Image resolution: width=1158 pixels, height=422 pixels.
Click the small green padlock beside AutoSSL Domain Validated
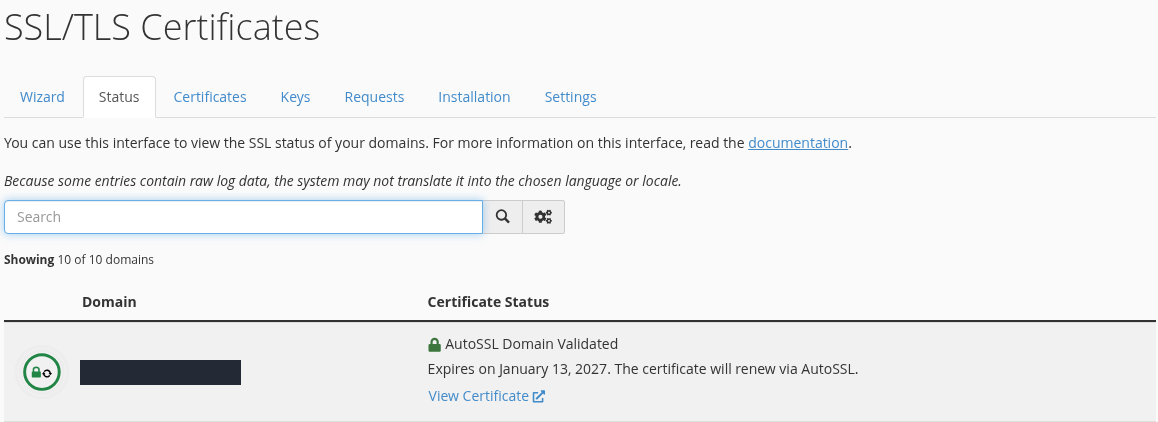434,344
